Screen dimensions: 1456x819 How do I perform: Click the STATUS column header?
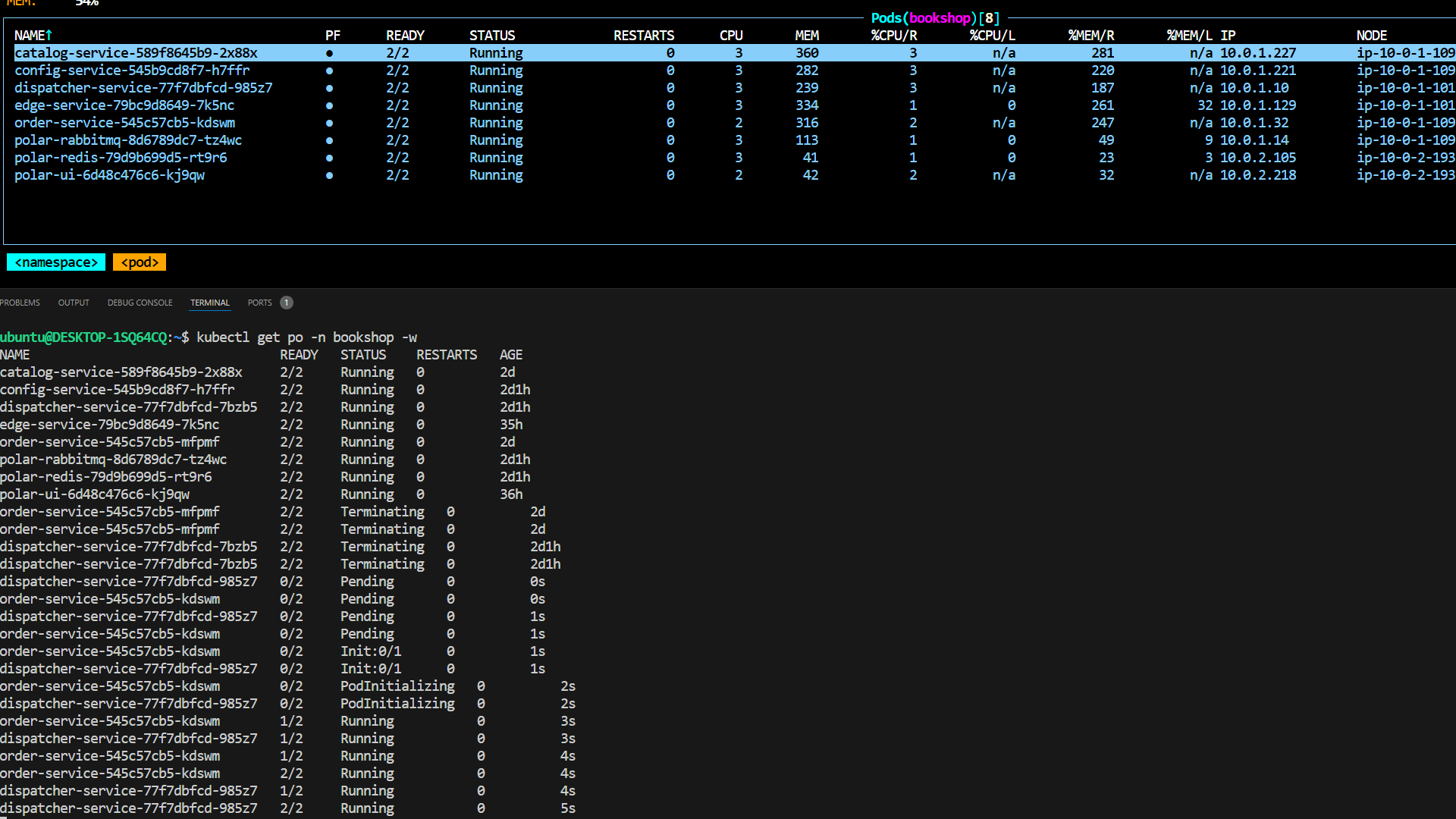pos(491,36)
